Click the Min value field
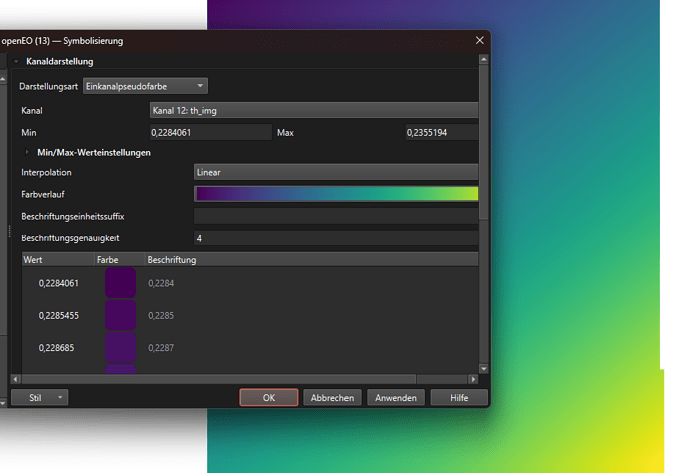This screenshot has height=473, width=690. tap(210, 132)
